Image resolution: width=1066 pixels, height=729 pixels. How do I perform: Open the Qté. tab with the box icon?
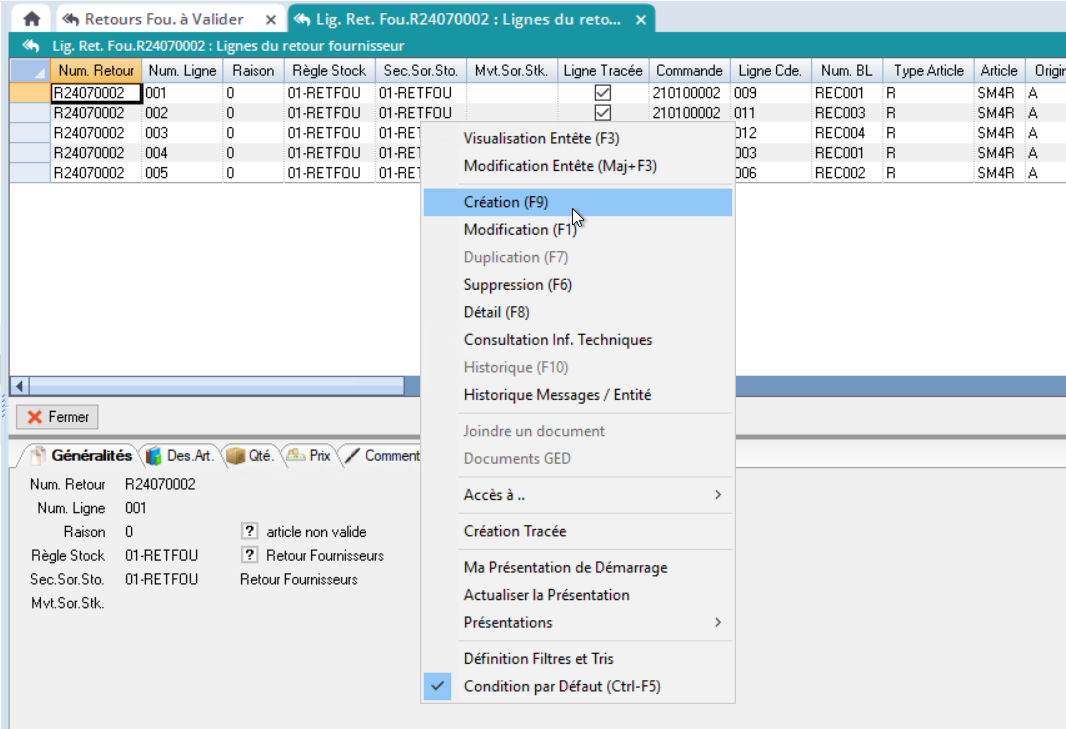(x=251, y=456)
